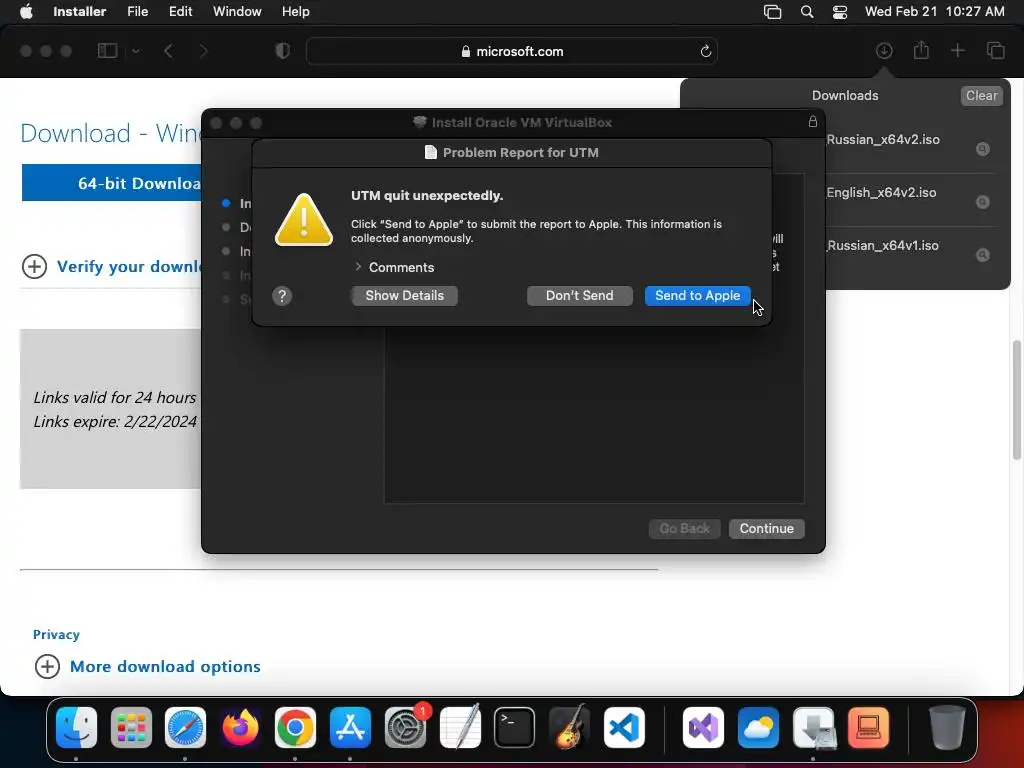This screenshot has width=1024, height=768.
Task: Open the Help menu
Action: coord(295,11)
